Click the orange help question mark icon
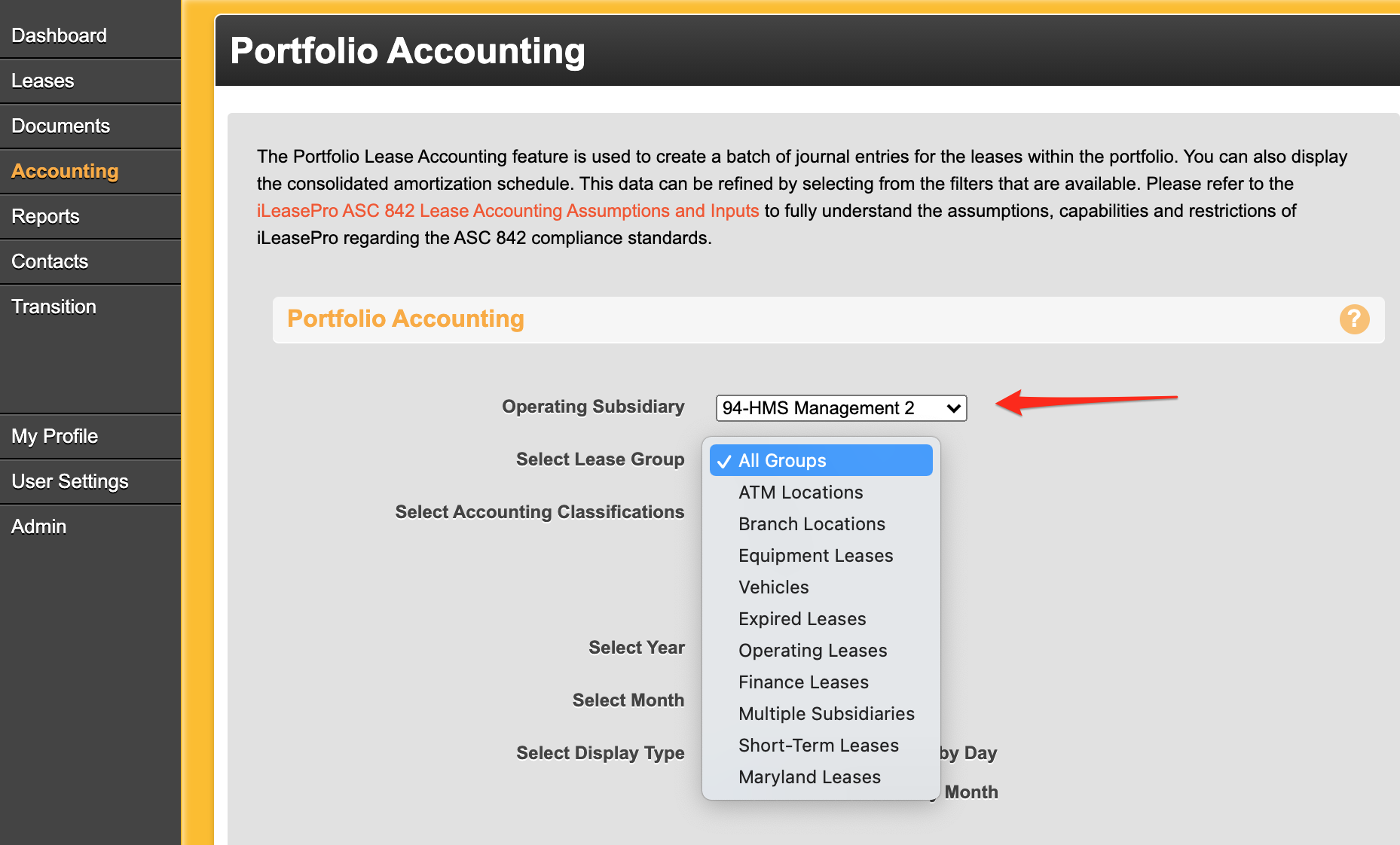The height and width of the screenshot is (845, 1400). [1354, 319]
